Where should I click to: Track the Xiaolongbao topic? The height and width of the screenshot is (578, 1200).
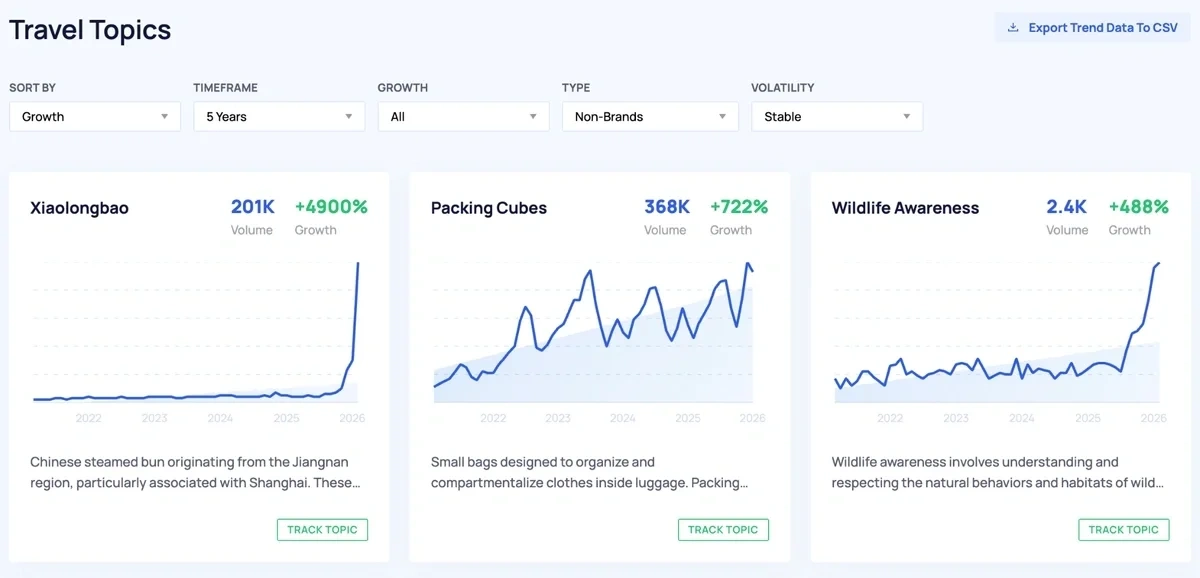coord(322,530)
